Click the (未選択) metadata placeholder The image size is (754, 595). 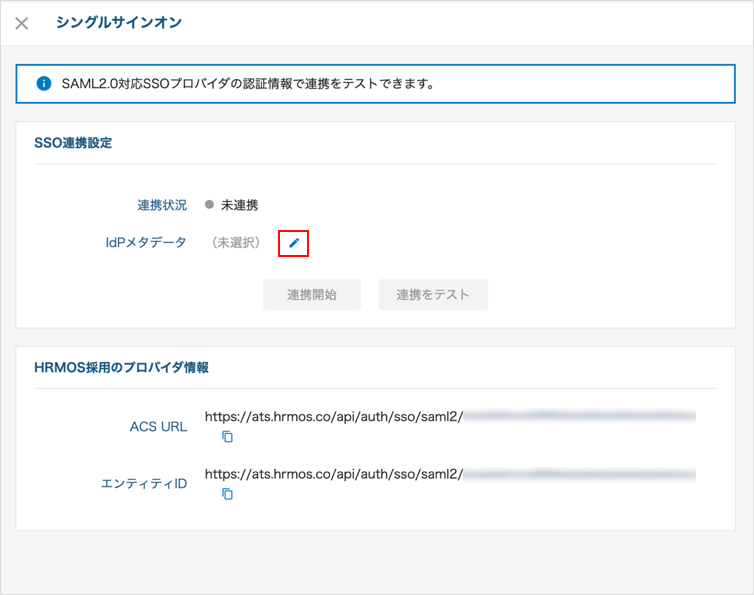tap(236, 242)
